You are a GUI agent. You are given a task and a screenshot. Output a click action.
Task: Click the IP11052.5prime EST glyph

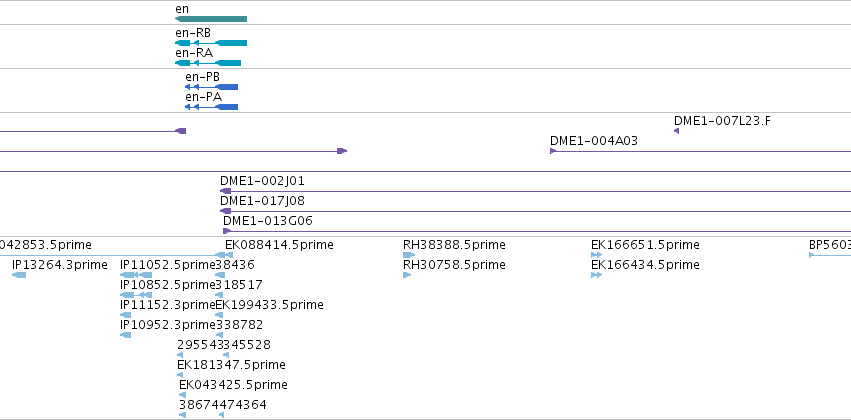click(x=136, y=275)
